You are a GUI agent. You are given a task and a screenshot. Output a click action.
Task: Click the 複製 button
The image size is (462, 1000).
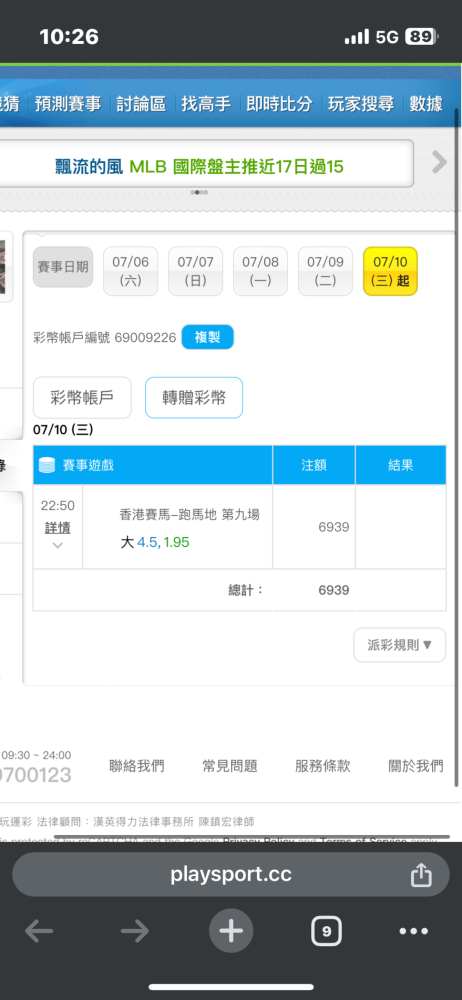pyautogui.click(x=207, y=337)
